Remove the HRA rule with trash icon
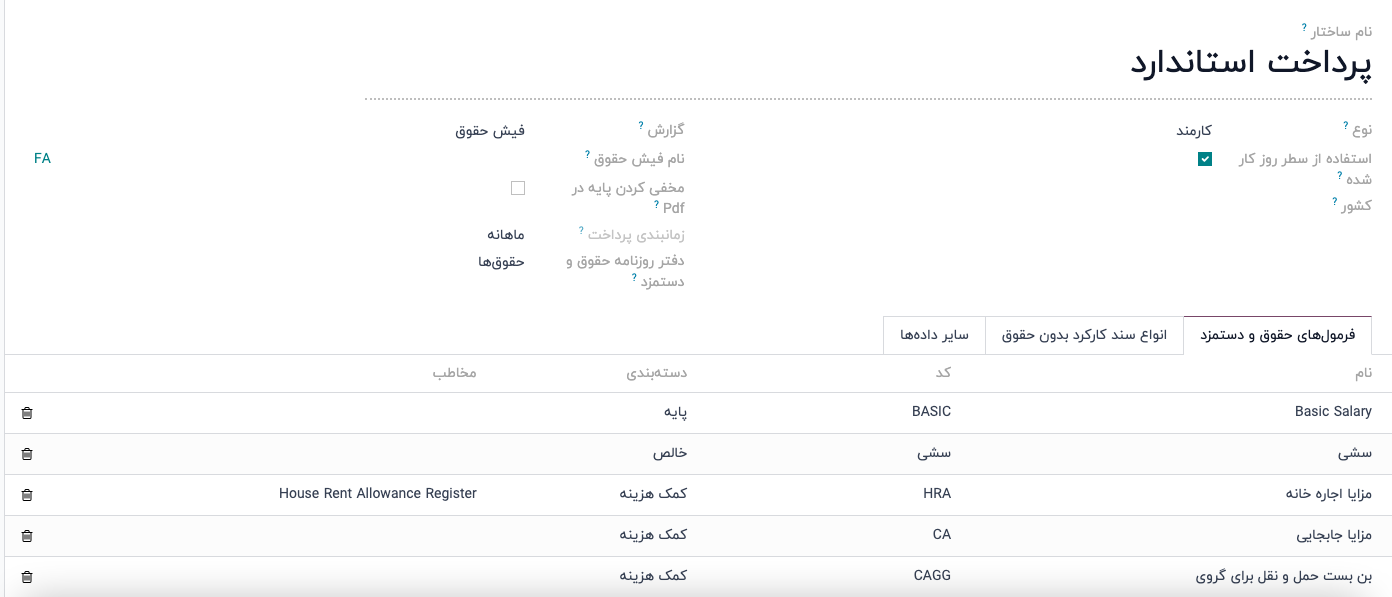This screenshot has height=597, width=1392. (27, 494)
